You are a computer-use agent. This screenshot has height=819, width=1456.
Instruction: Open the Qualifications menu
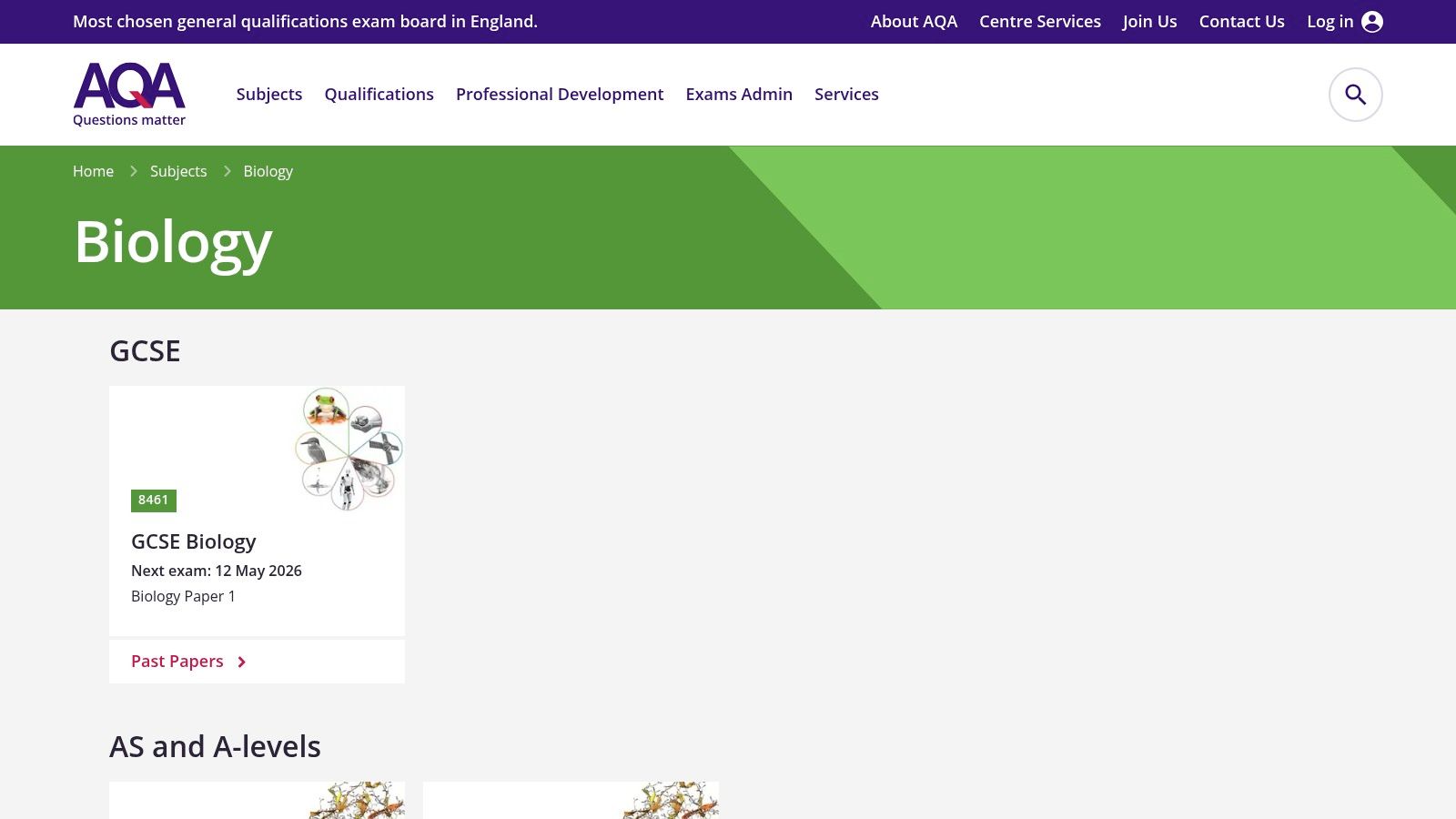tap(379, 95)
